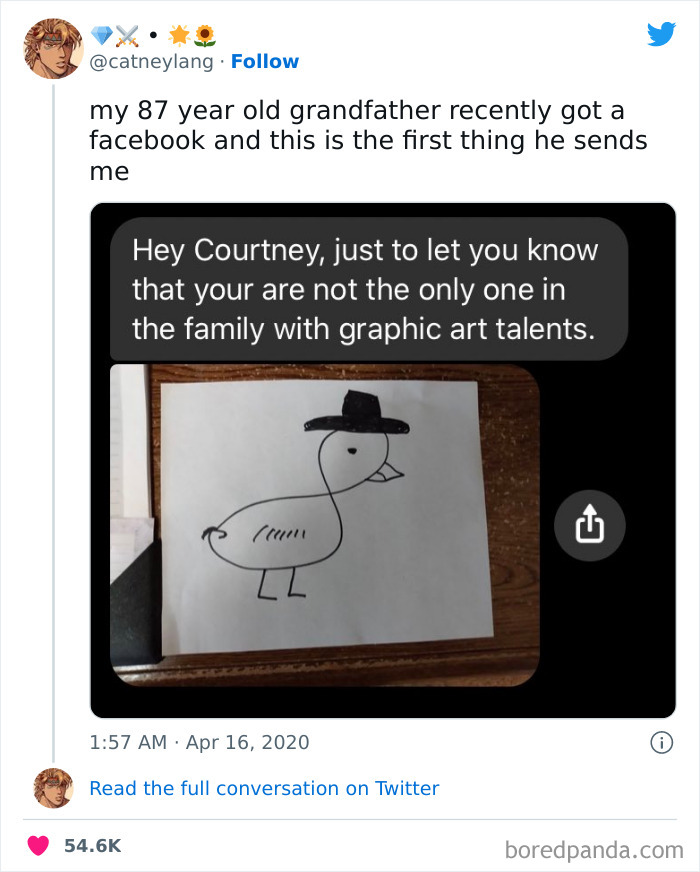Open the profile picture of @catneylang
The image size is (700, 872).
pyautogui.click(x=50, y=47)
